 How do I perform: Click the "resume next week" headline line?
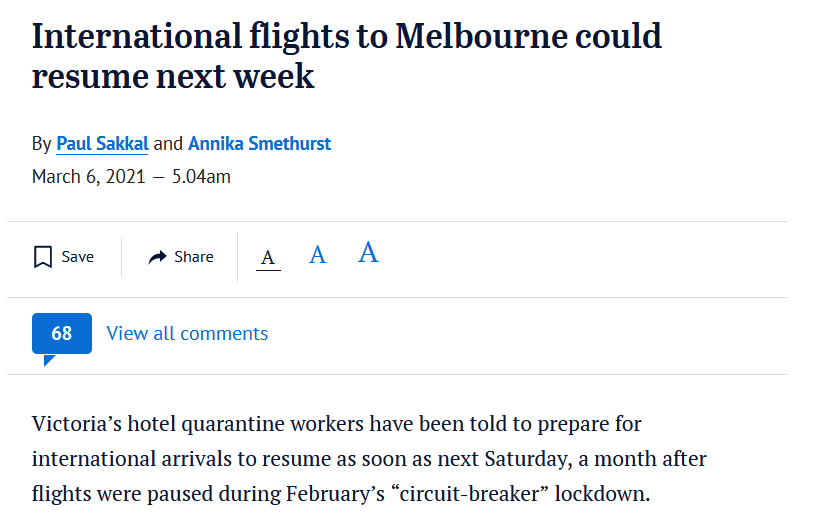173,76
